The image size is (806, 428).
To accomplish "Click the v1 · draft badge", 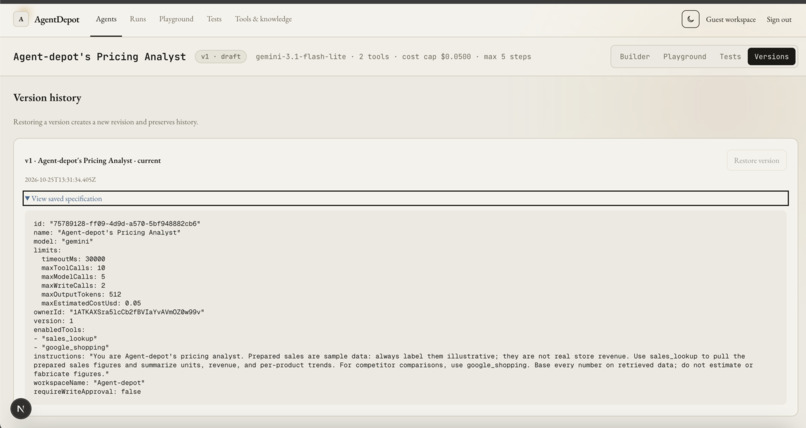I will [221, 57].
